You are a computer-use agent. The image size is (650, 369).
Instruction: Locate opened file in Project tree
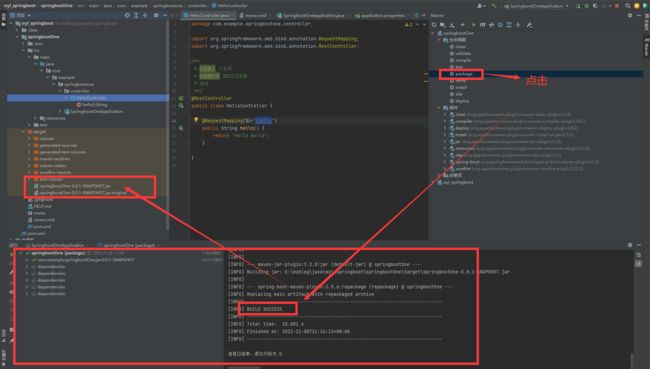(x=127, y=15)
